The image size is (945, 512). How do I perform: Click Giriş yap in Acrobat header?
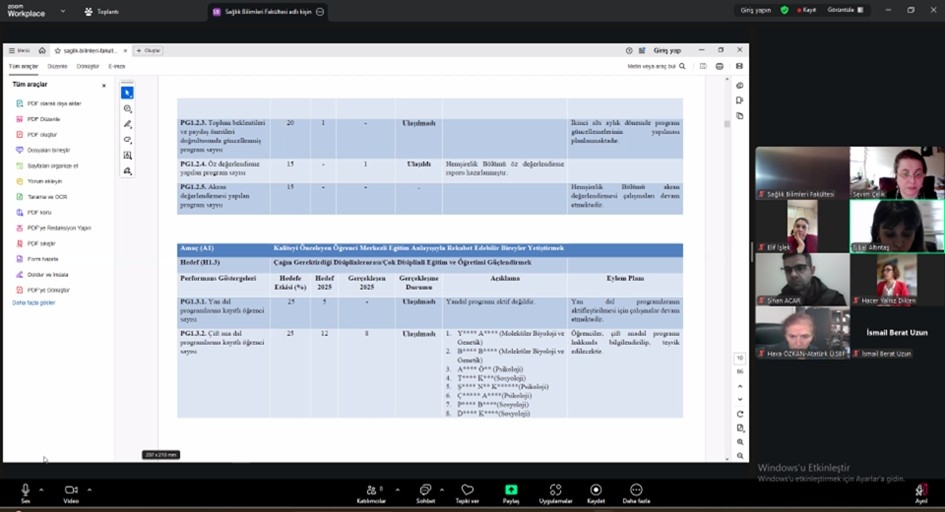[667, 50]
